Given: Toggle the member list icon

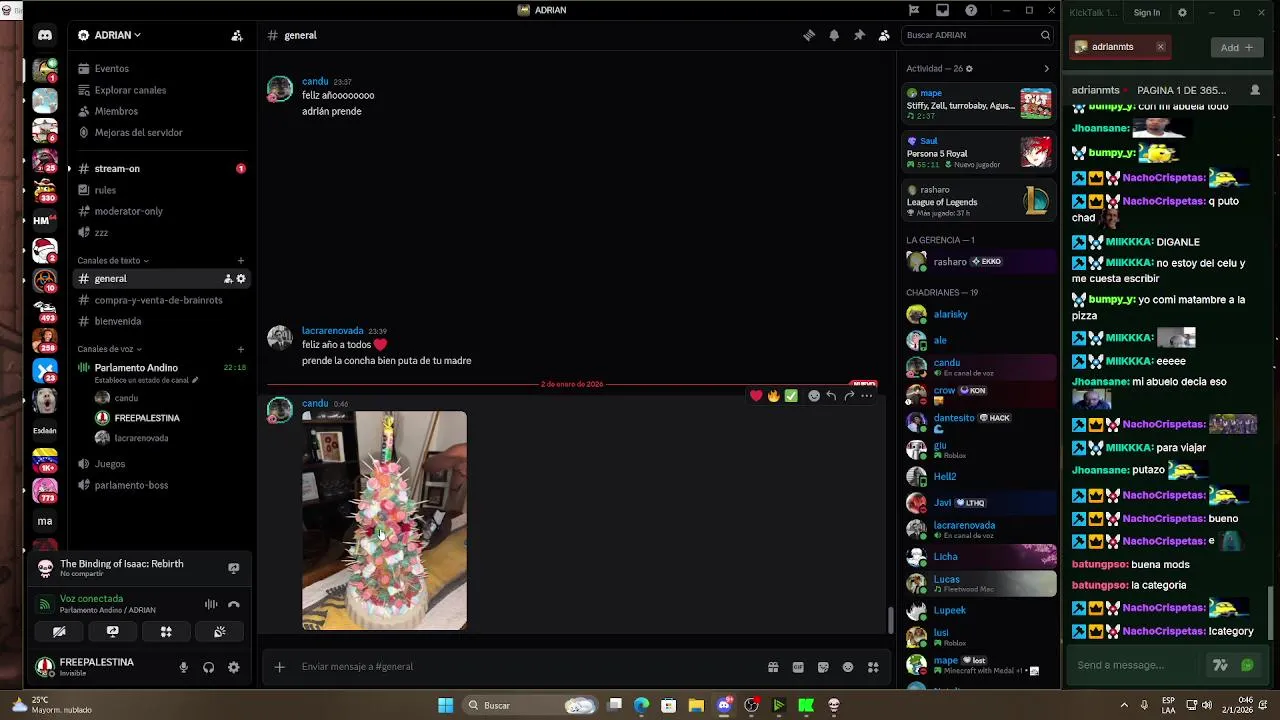Looking at the screenshot, I should [x=884, y=35].
